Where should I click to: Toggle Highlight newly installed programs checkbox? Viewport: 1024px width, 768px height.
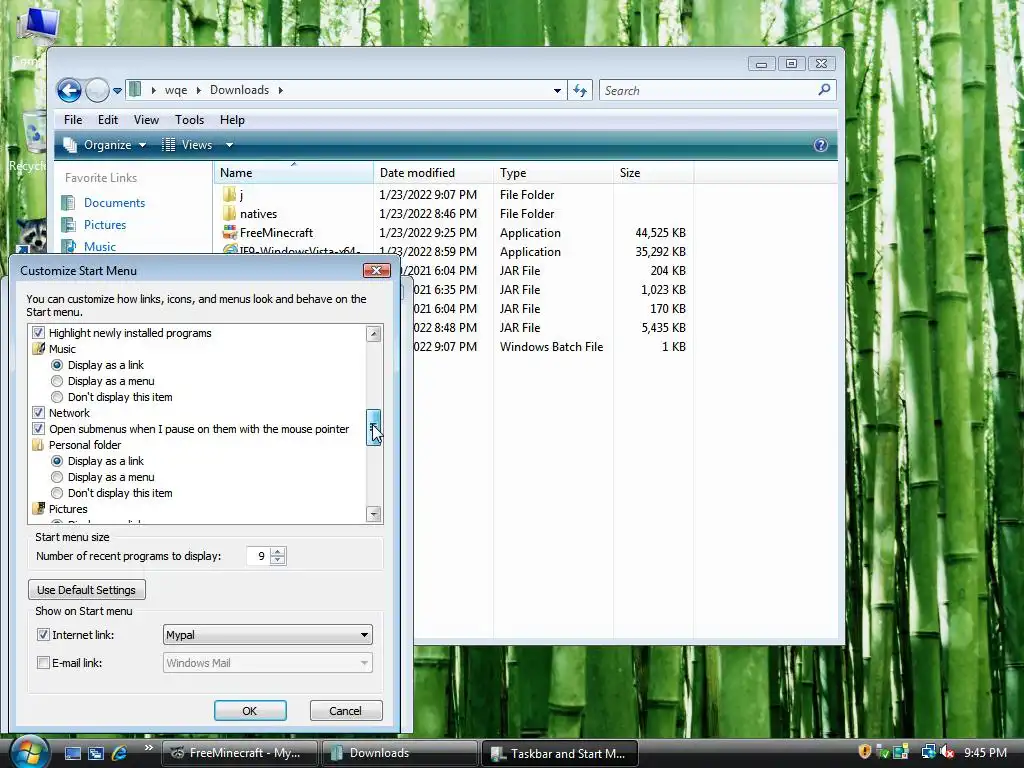coord(39,332)
